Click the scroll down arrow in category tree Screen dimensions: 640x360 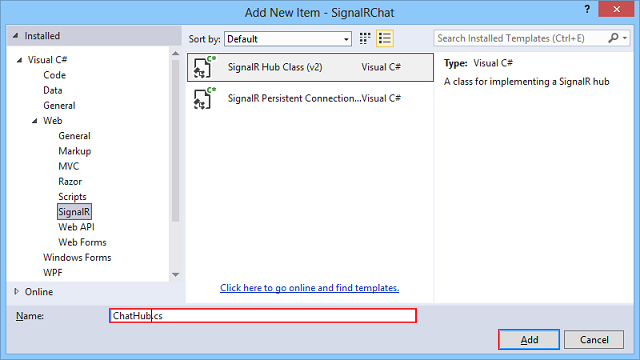(x=176, y=275)
